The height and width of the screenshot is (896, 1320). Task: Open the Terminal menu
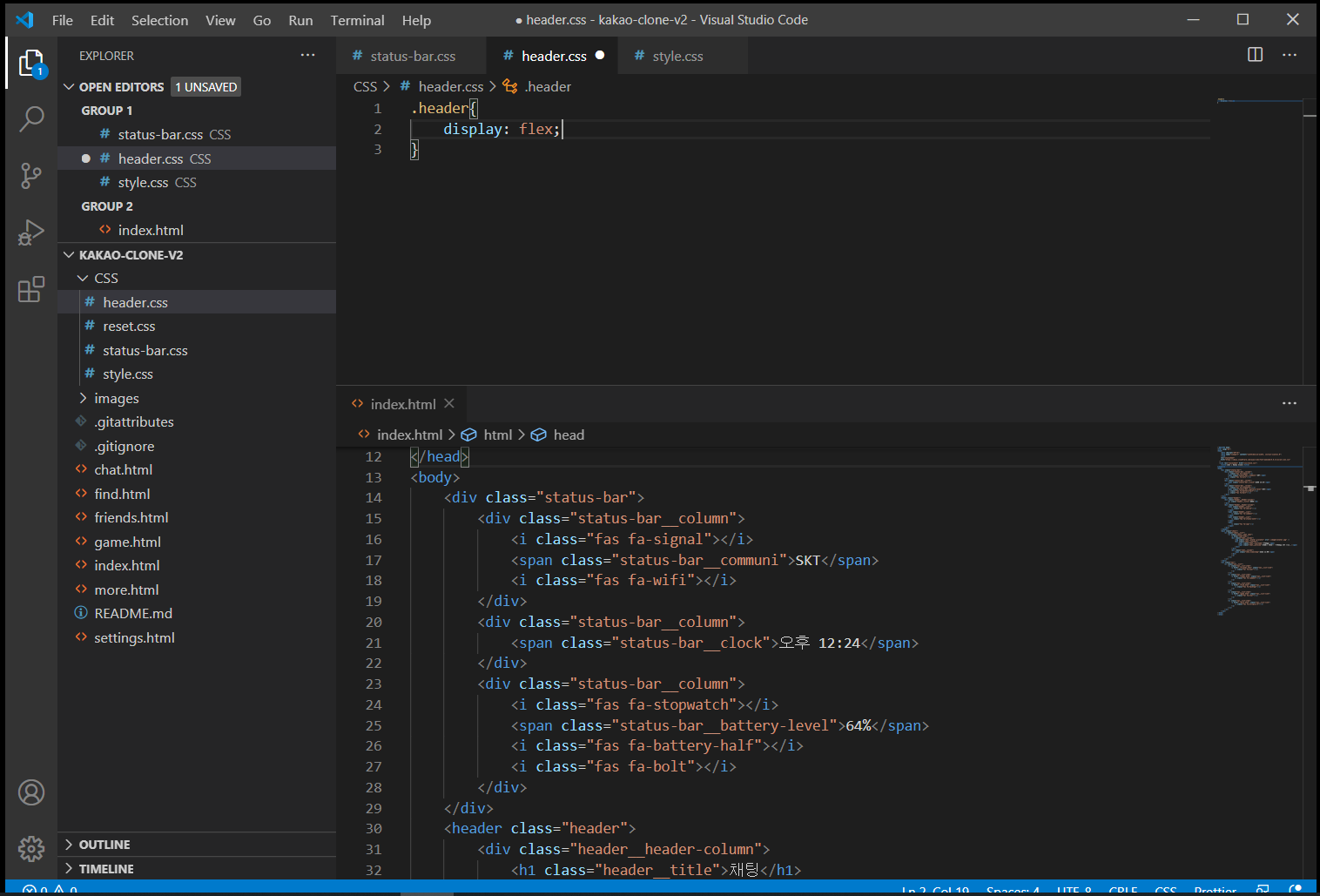[357, 20]
